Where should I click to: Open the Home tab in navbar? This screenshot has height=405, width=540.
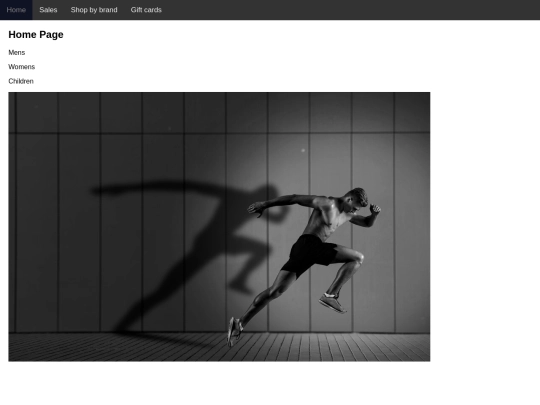16,10
